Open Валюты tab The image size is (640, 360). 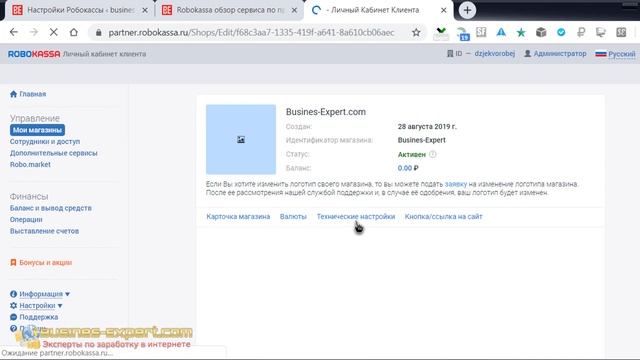[x=293, y=217]
